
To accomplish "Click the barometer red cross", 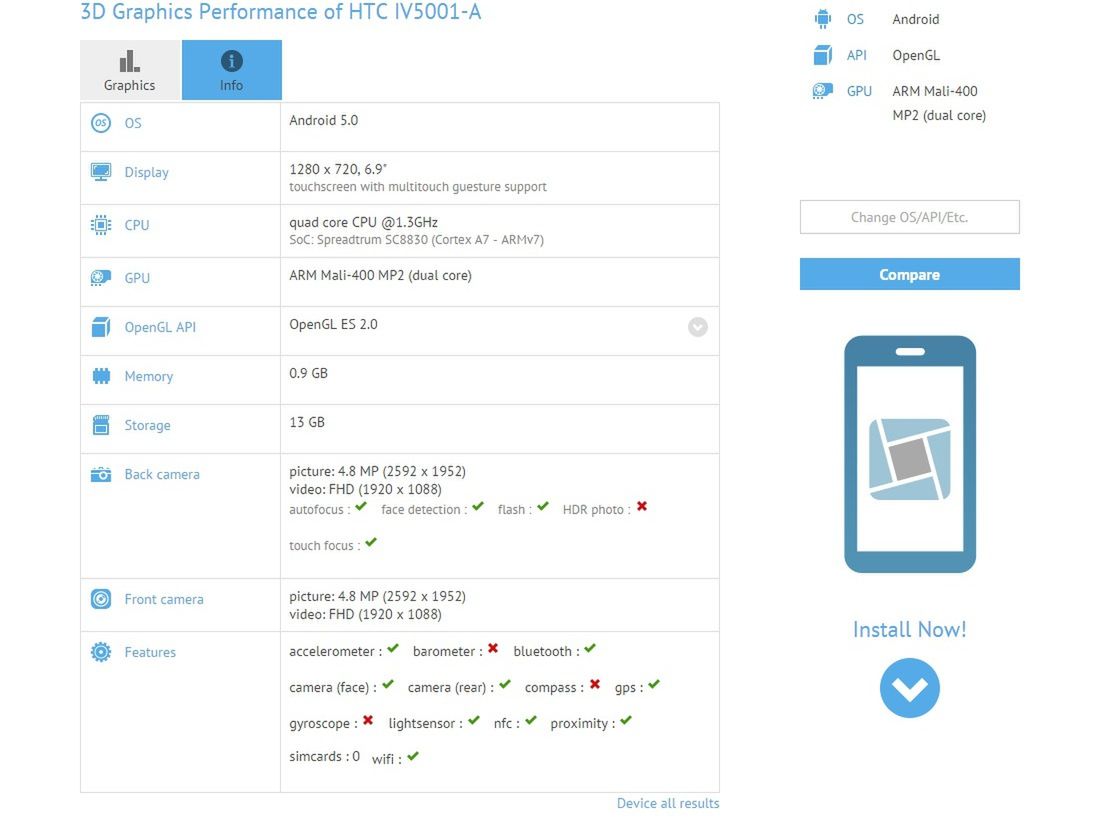I will [x=493, y=648].
